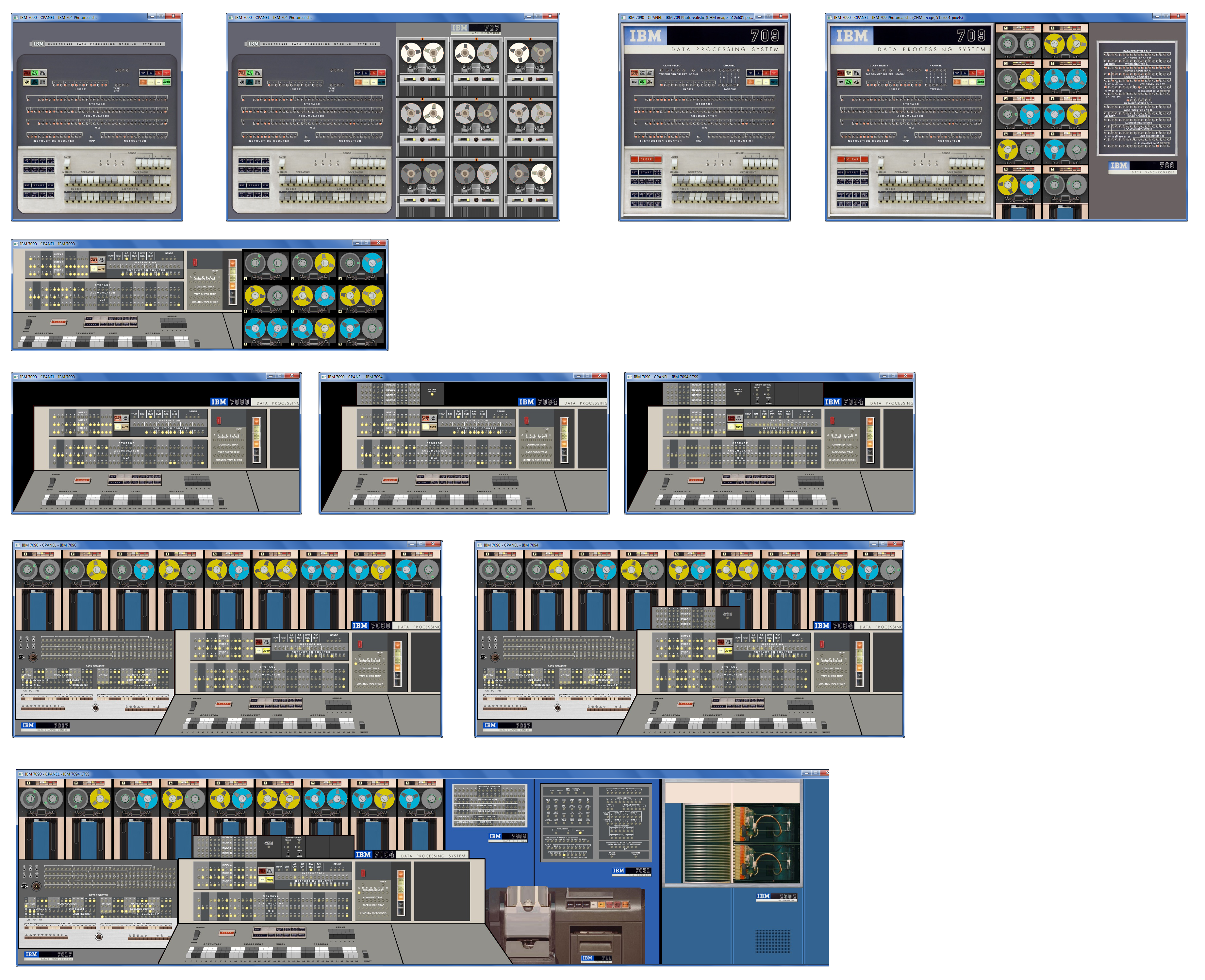Click LOAD DRM on small IBM 709 panel
The width and height of the screenshot is (1205, 980).
click(650, 182)
